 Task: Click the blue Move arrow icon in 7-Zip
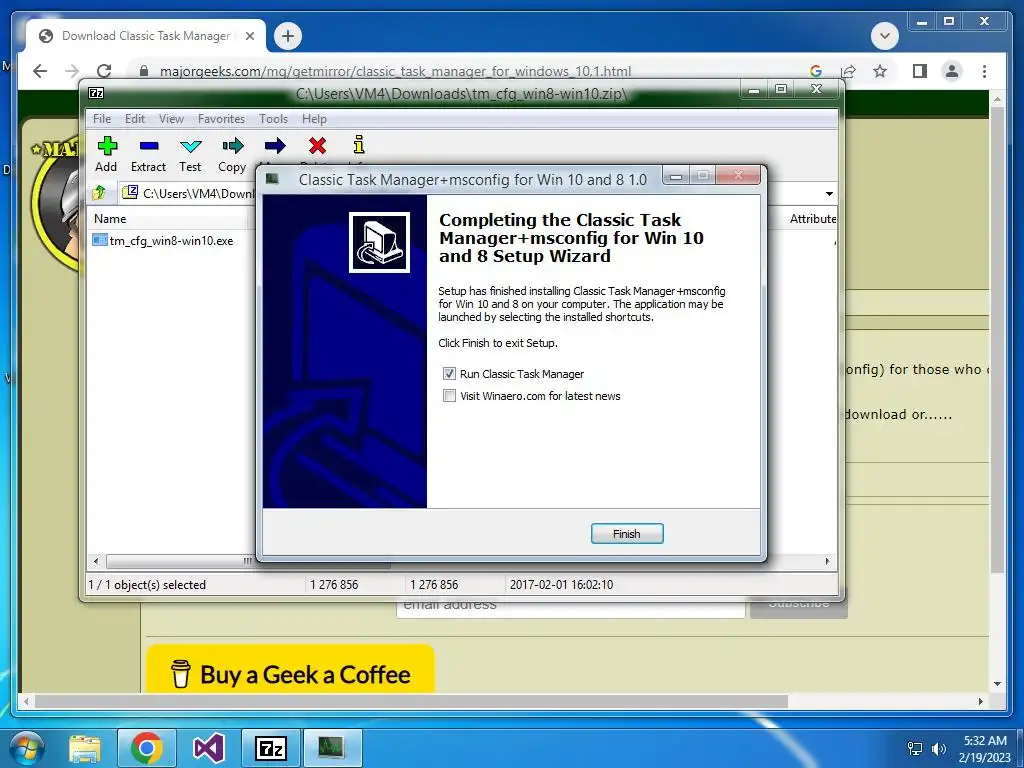point(275,146)
